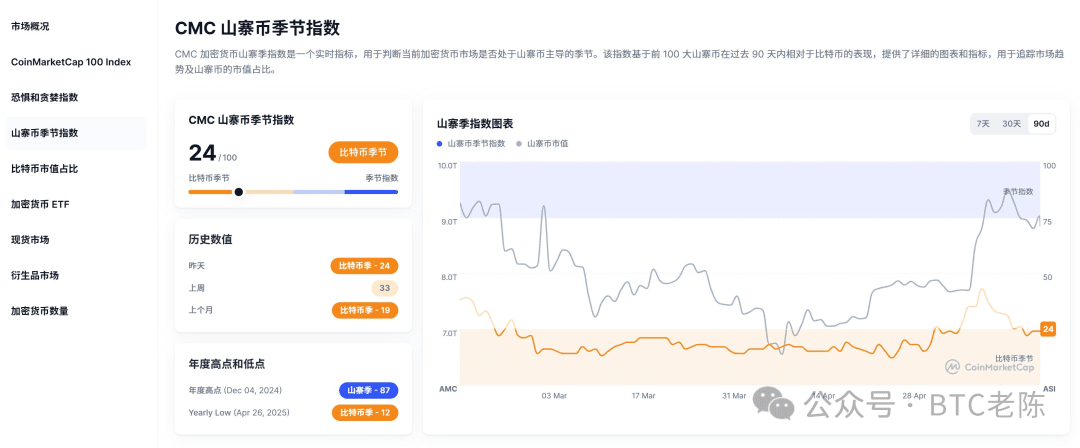Click the 年度高点 (Dec 04, 2024) label
1080x448 pixels.
(235, 390)
